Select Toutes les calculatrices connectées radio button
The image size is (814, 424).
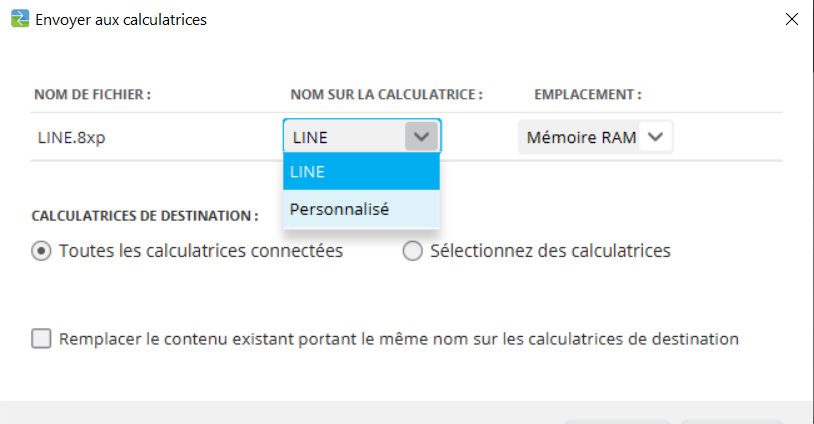click(x=42, y=252)
